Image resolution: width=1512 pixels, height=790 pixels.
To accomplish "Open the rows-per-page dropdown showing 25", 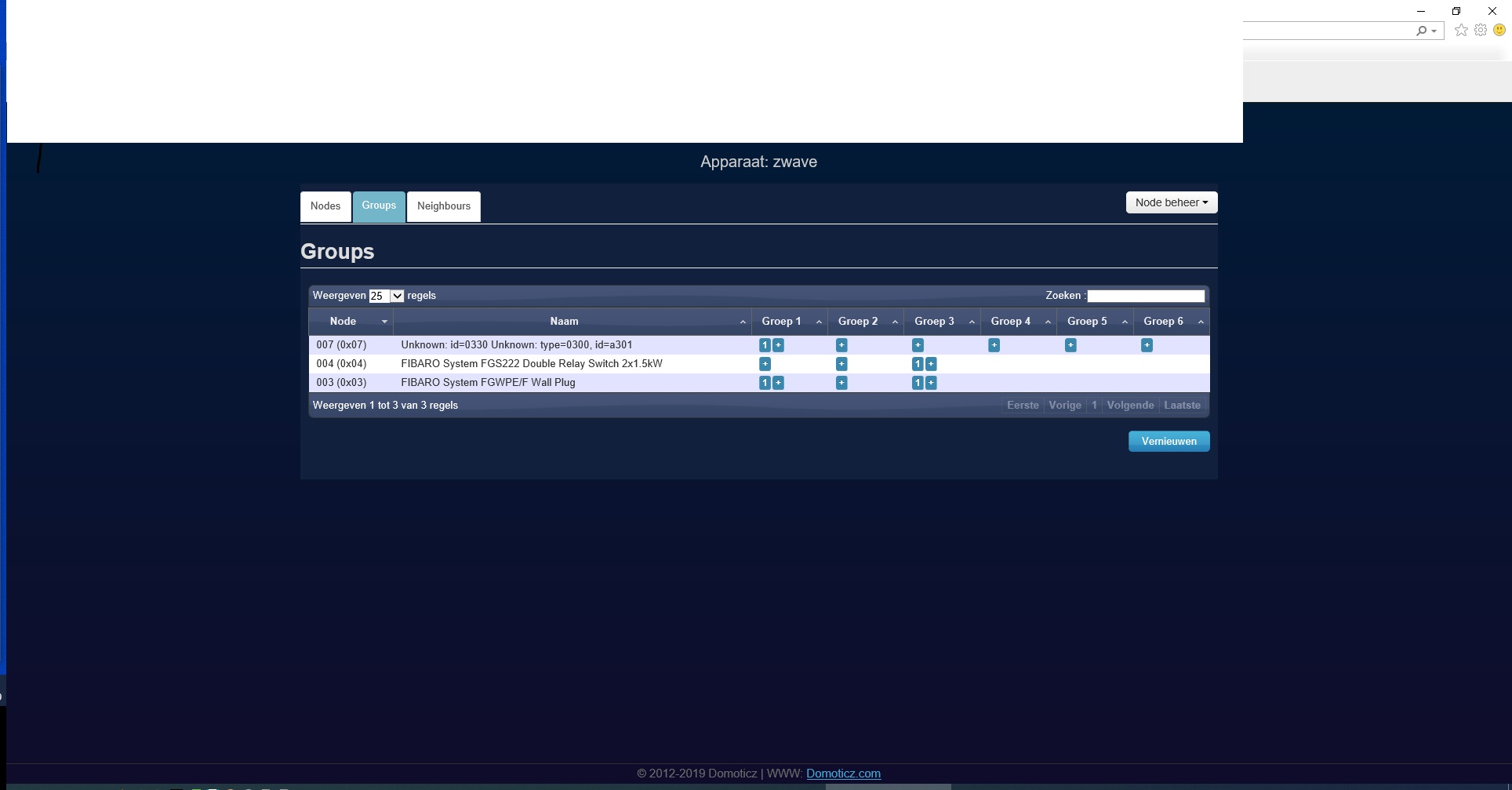I will click(387, 296).
